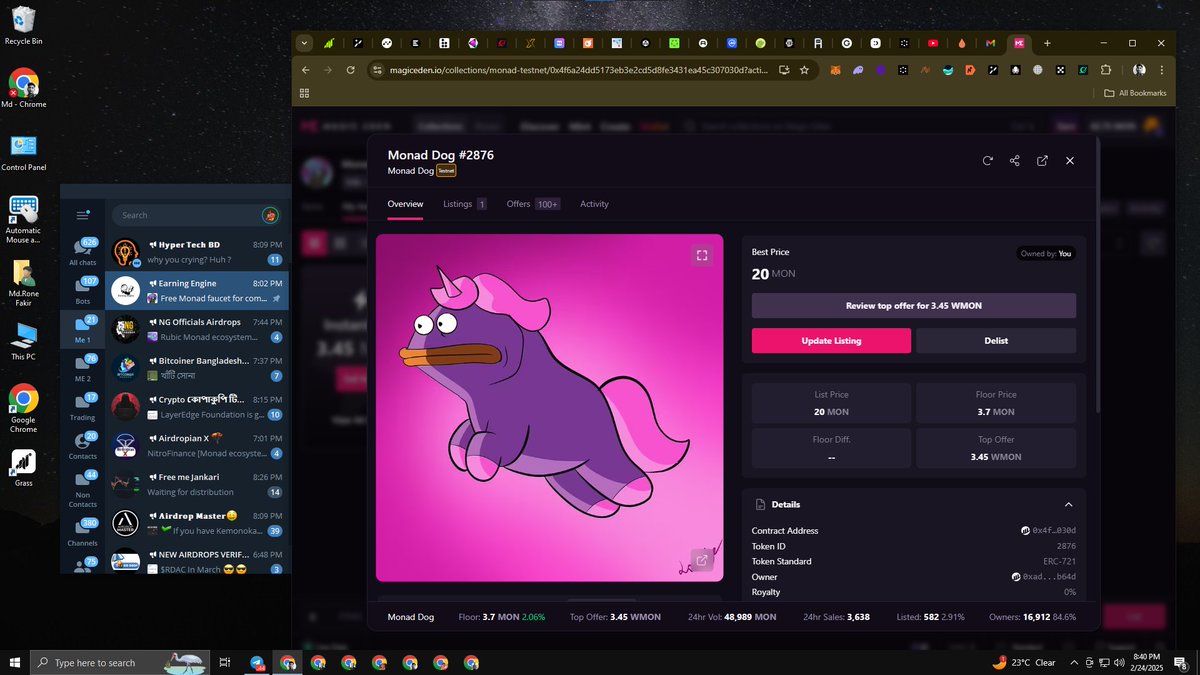Click the Update Listing button

[831, 340]
